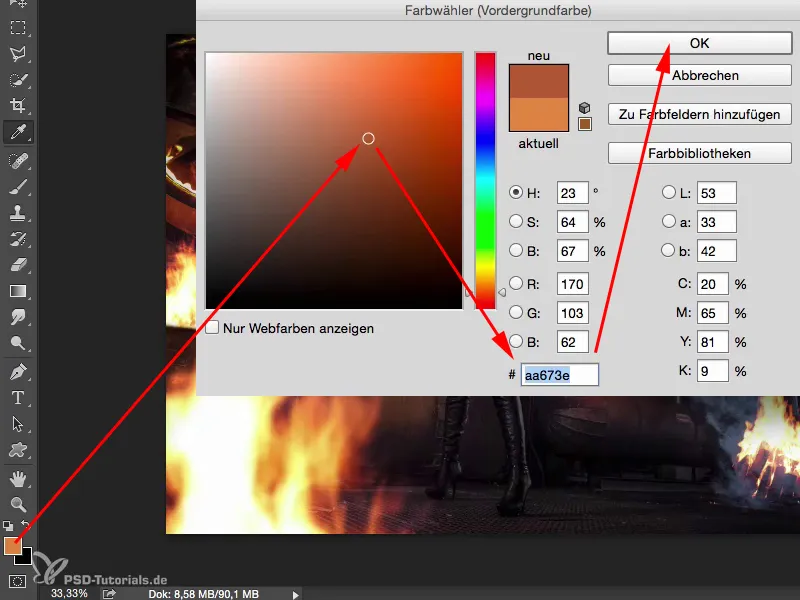Viewport: 800px width, 600px height.
Task: Select the R red radio button
Action: [x=516, y=283]
